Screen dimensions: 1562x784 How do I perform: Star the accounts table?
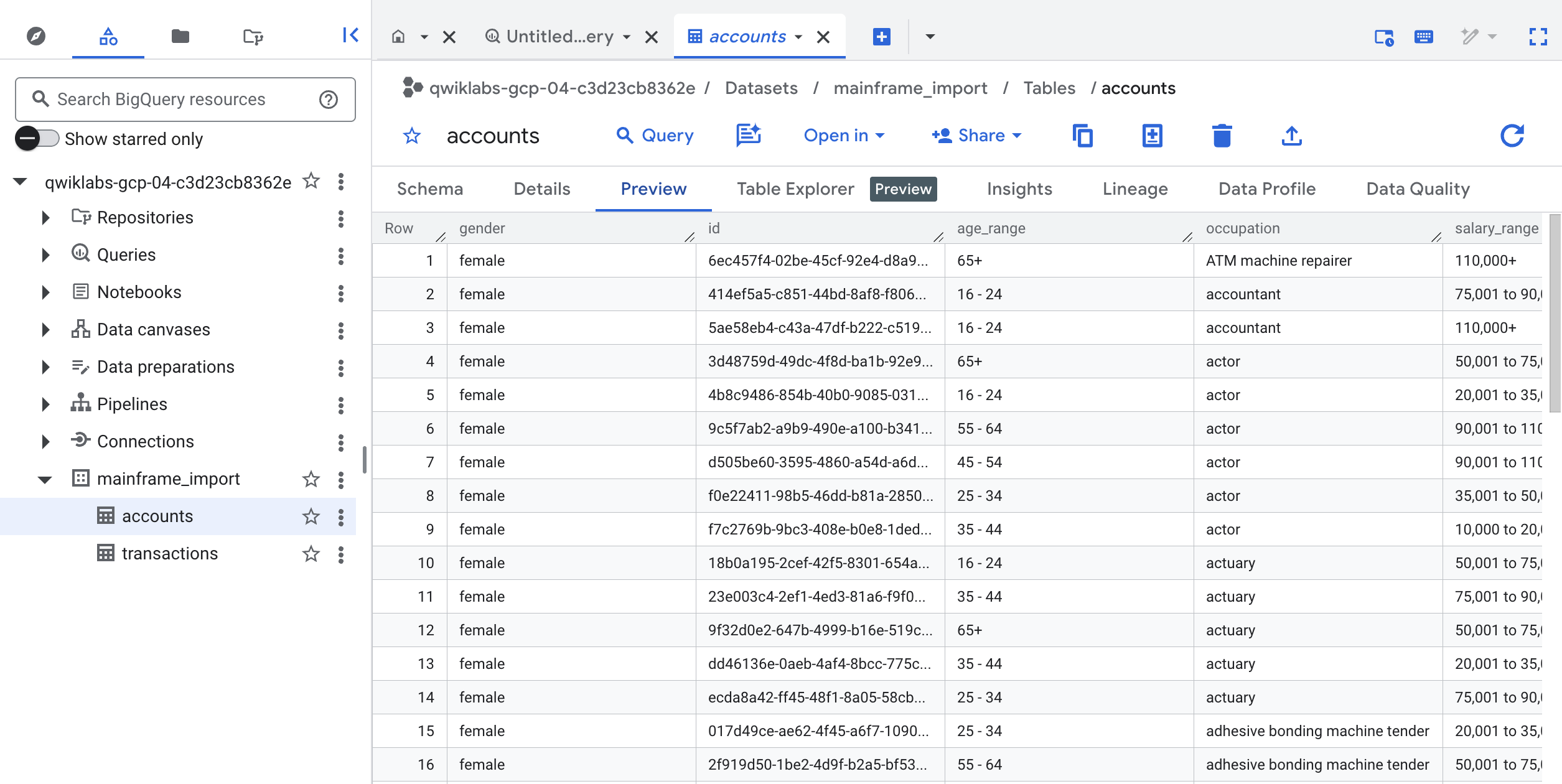pos(311,516)
